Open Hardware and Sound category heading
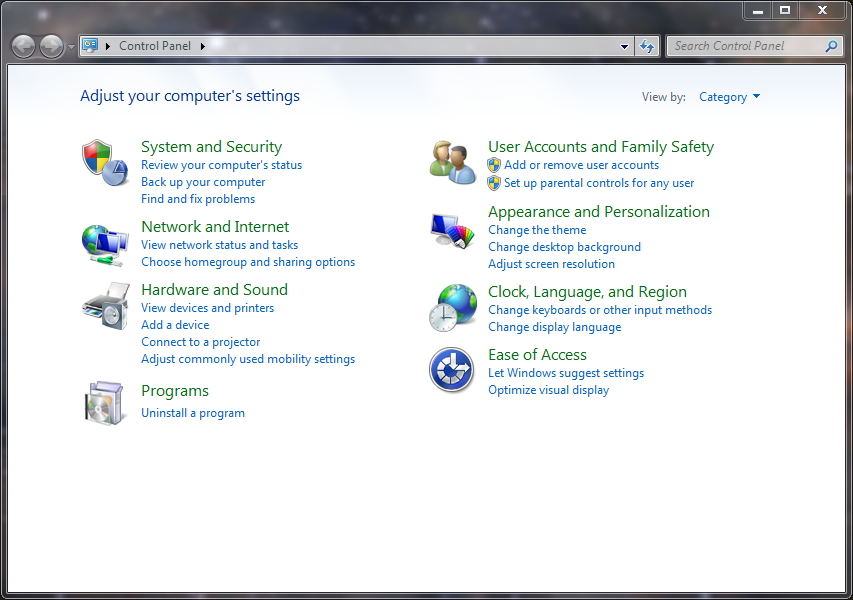Image resolution: width=853 pixels, height=600 pixels. pyautogui.click(x=214, y=289)
